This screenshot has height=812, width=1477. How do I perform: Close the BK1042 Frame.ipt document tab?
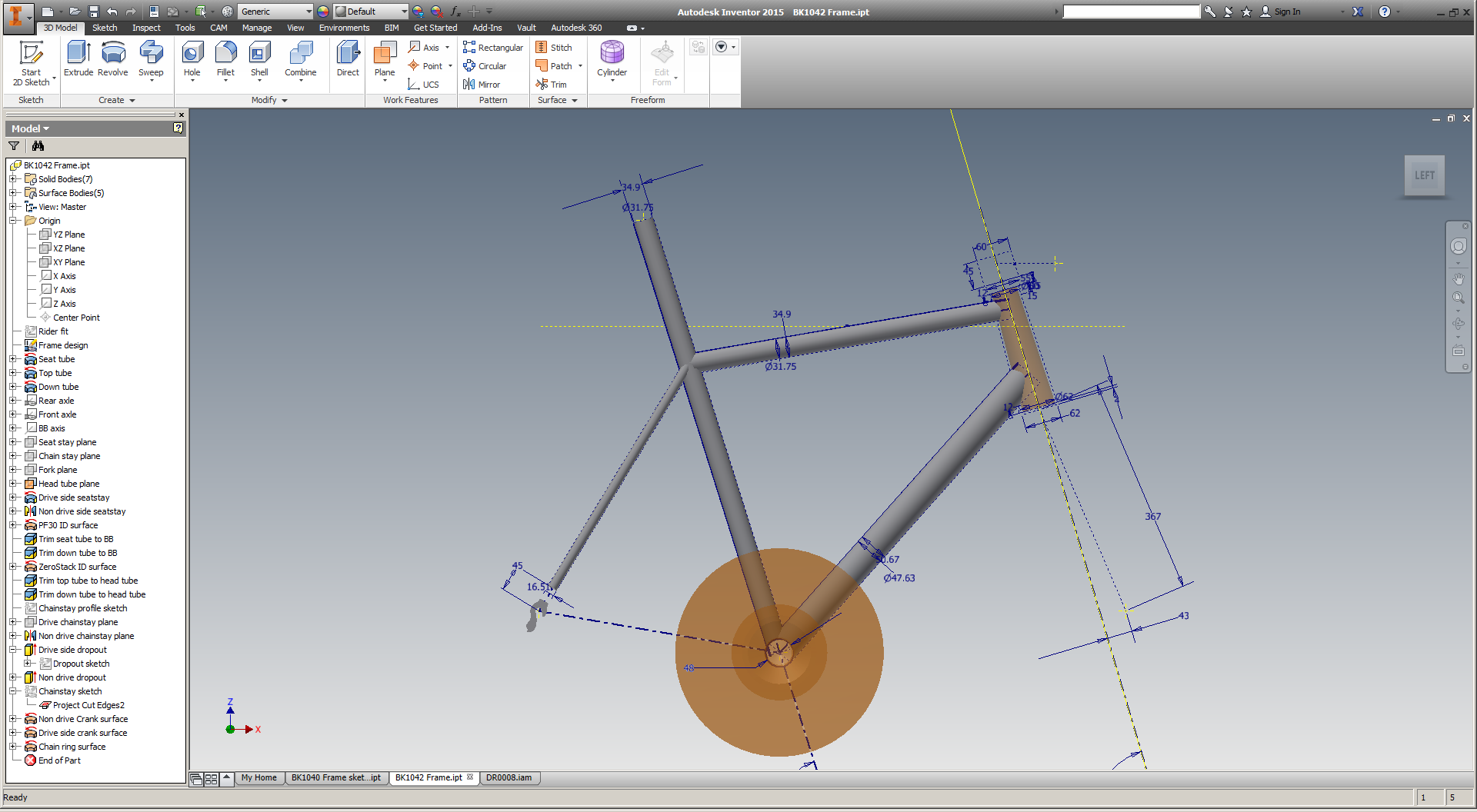pyautogui.click(x=470, y=777)
